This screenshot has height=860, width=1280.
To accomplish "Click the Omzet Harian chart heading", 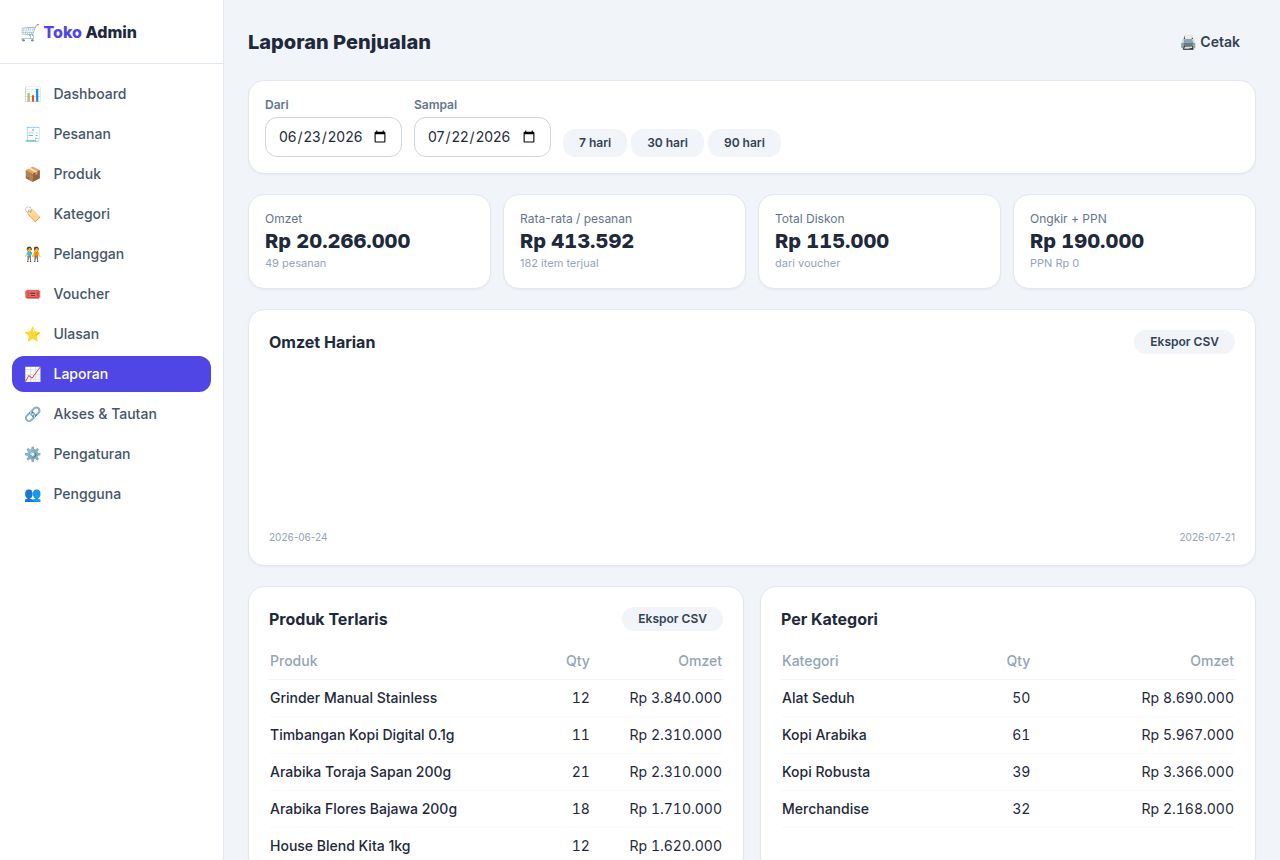I will (322, 342).
